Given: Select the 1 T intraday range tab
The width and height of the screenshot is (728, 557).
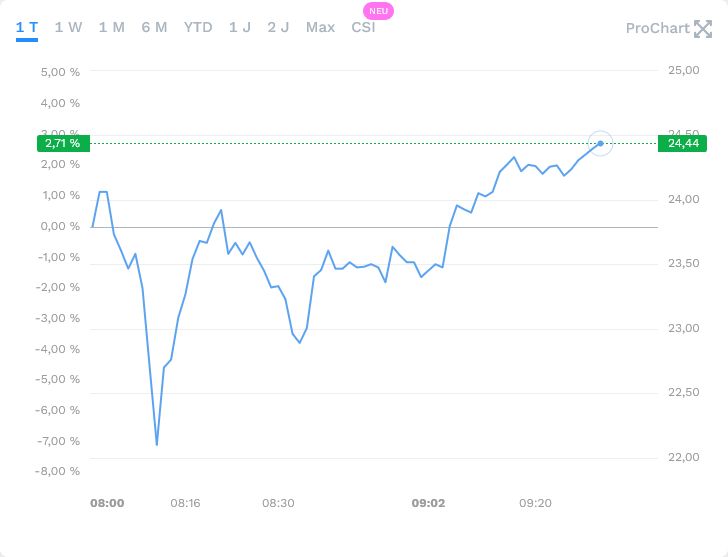Looking at the screenshot, I should pos(27,27).
